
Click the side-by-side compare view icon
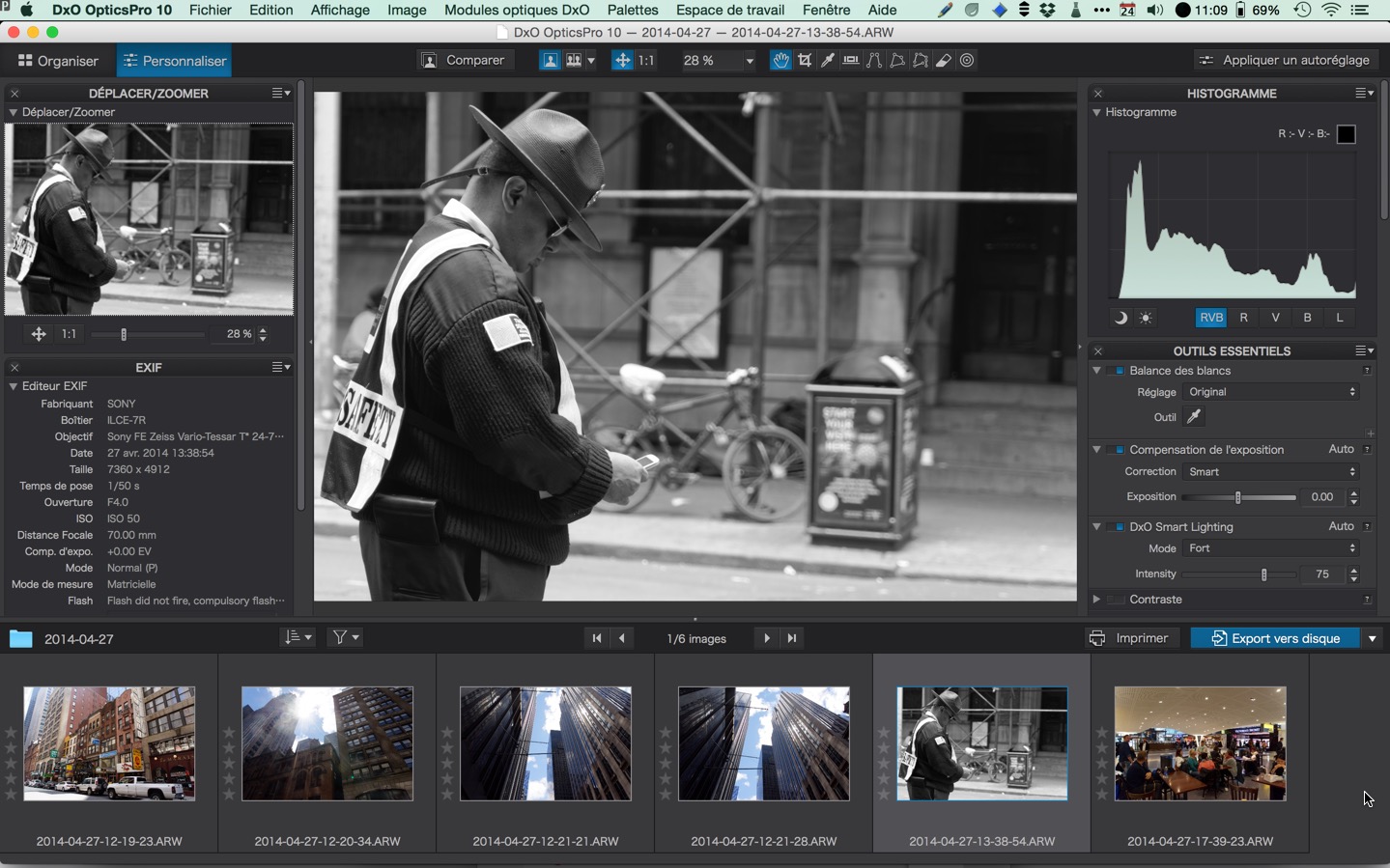[x=574, y=61]
